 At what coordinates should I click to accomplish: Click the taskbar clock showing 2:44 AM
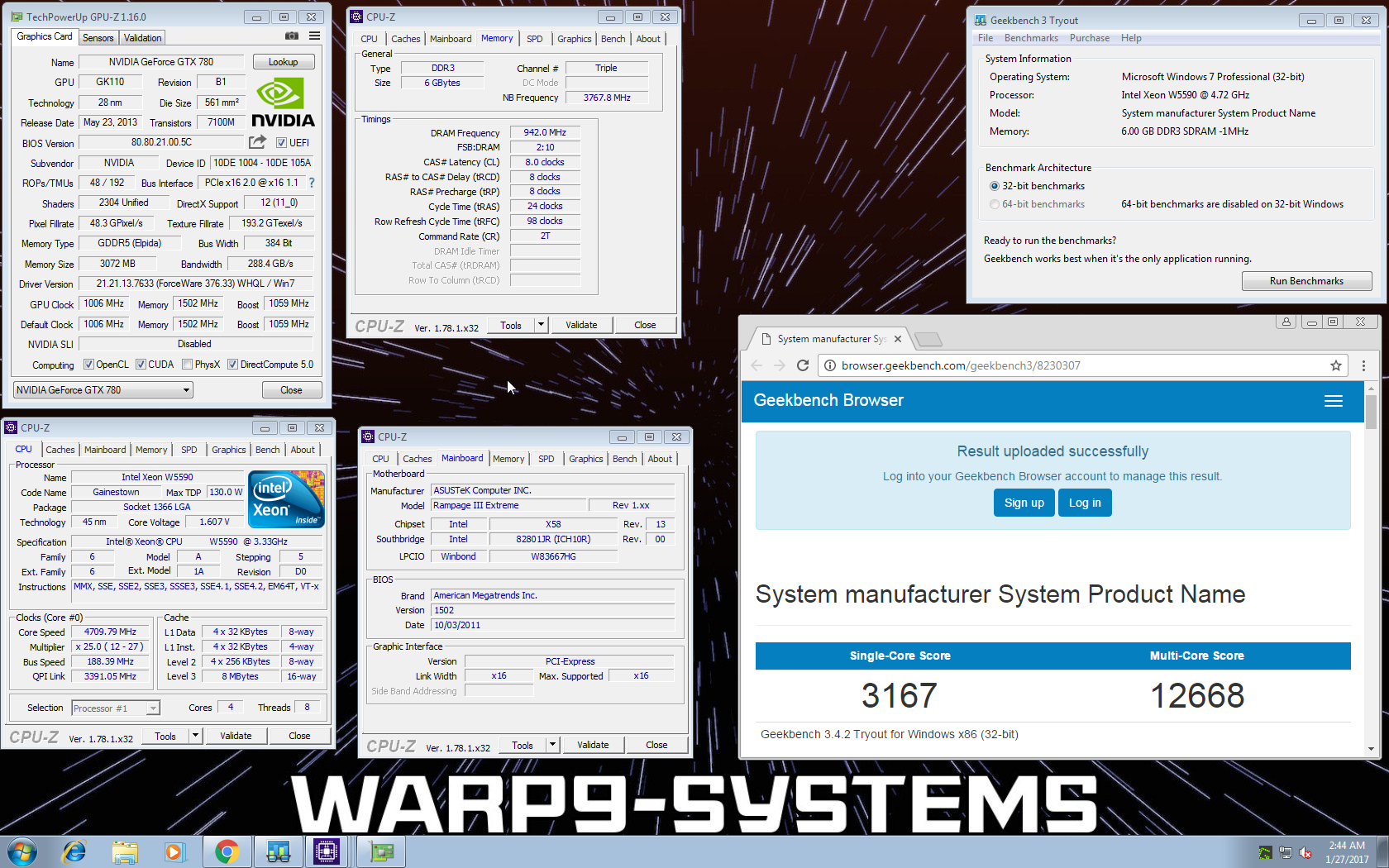coord(1347,852)
